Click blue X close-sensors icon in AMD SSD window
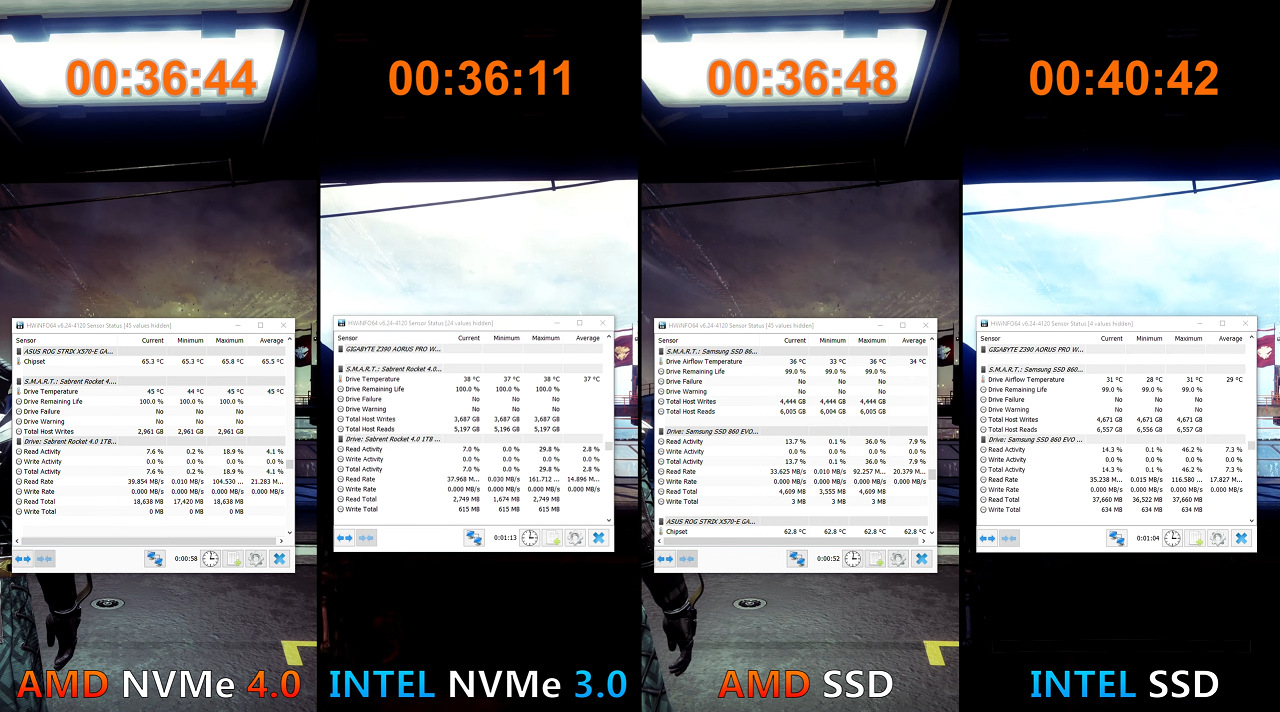Screen dimensions: 1280x712 [921, 558]
